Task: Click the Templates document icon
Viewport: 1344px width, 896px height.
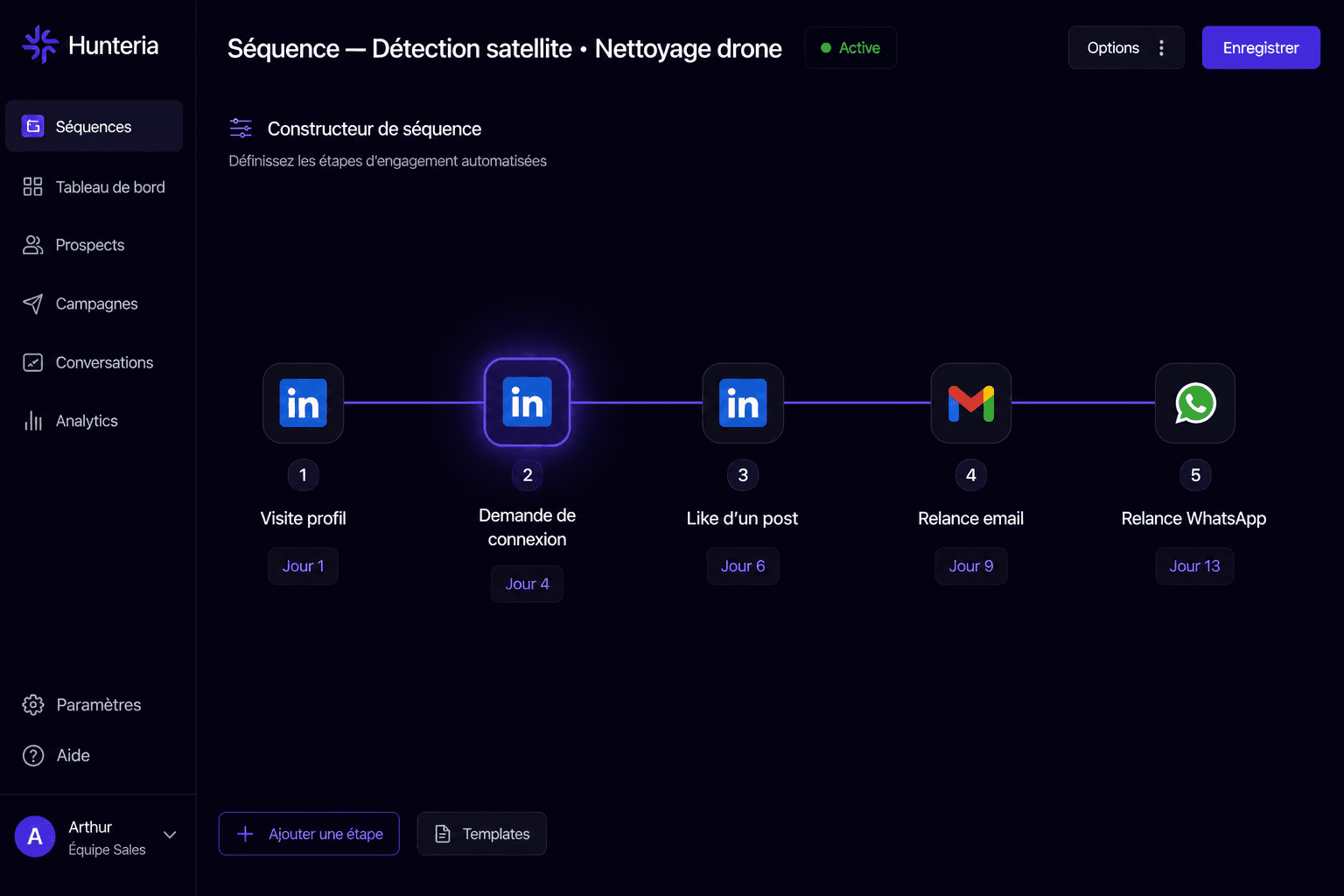Action: point(443,834)
